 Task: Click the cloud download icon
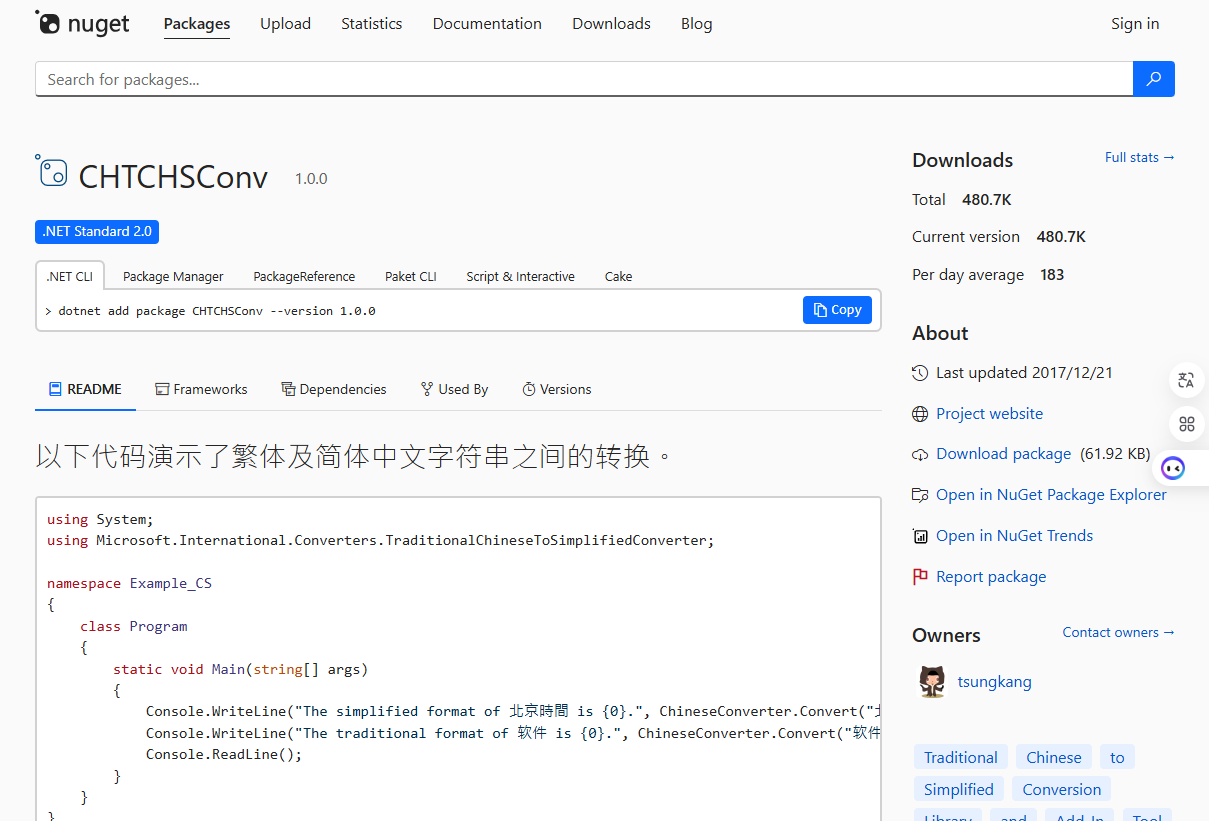(920, 454)
